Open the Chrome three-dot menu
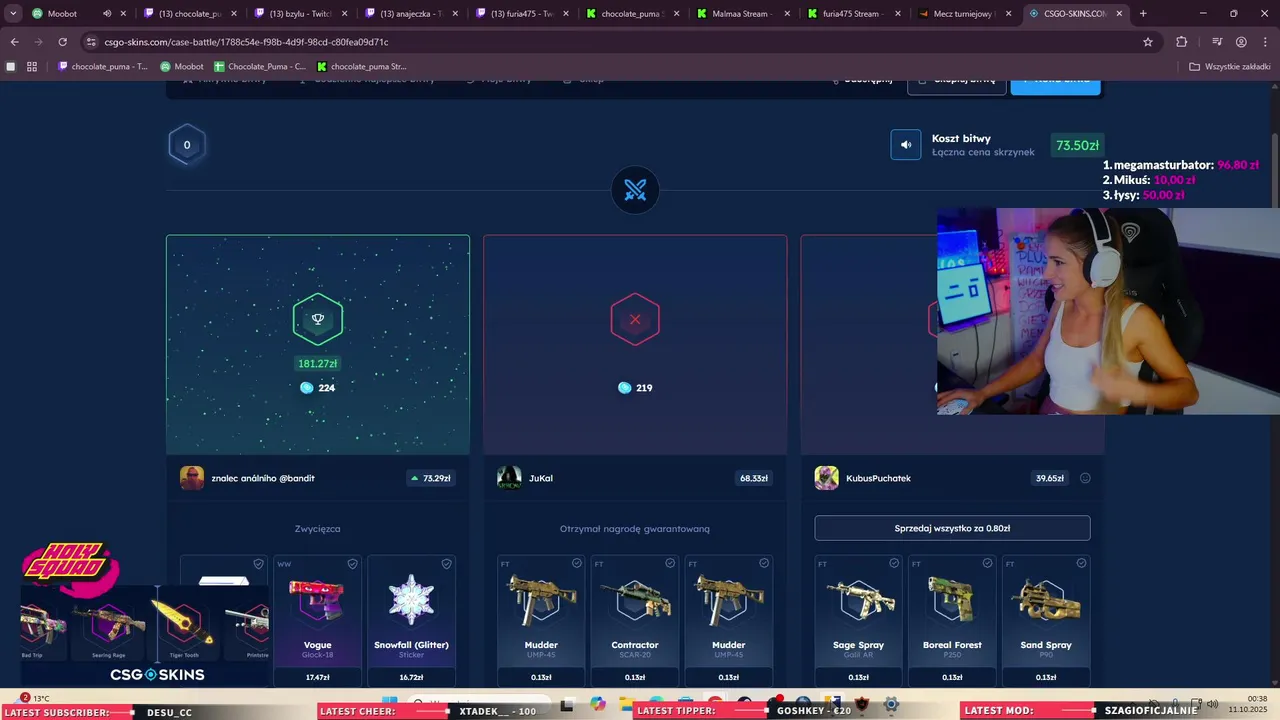The width and height of the screenshot is (1280, 720). [x=1264, y=42]
